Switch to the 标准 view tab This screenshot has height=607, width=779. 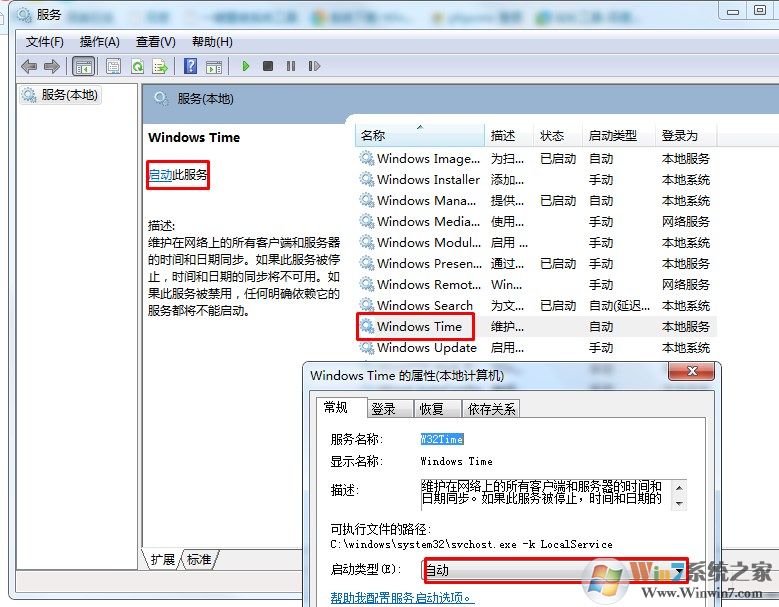click(199, 559)
